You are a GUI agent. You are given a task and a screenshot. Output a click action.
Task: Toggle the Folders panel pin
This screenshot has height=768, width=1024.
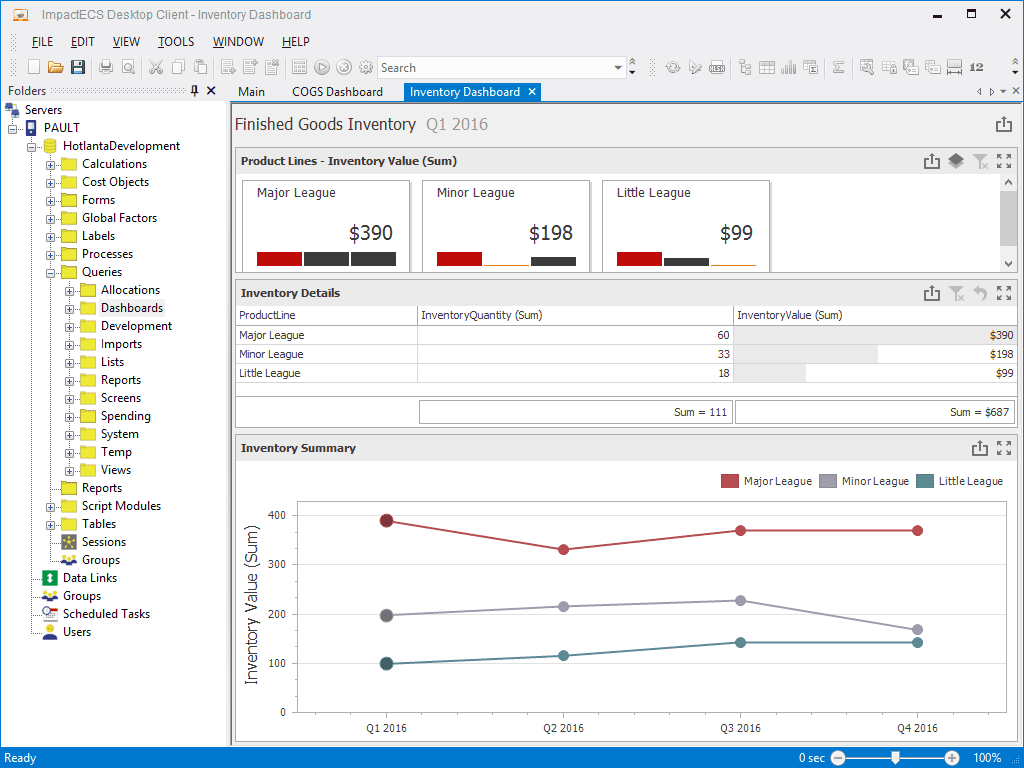click(194, 91)
